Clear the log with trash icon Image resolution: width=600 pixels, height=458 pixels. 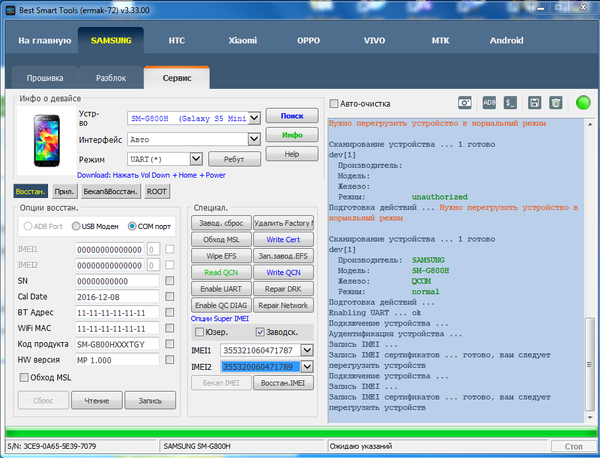pos(556,102)
